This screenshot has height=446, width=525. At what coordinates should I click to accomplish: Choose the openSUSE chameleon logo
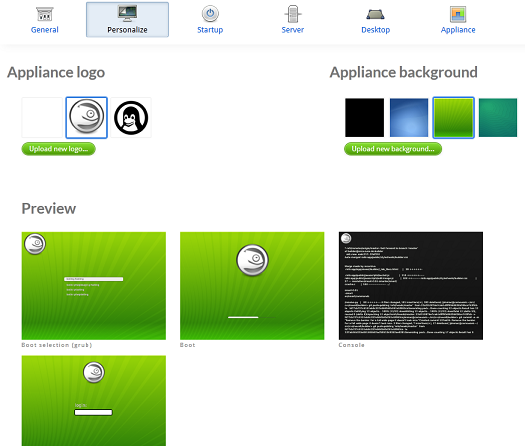(86, 118)
